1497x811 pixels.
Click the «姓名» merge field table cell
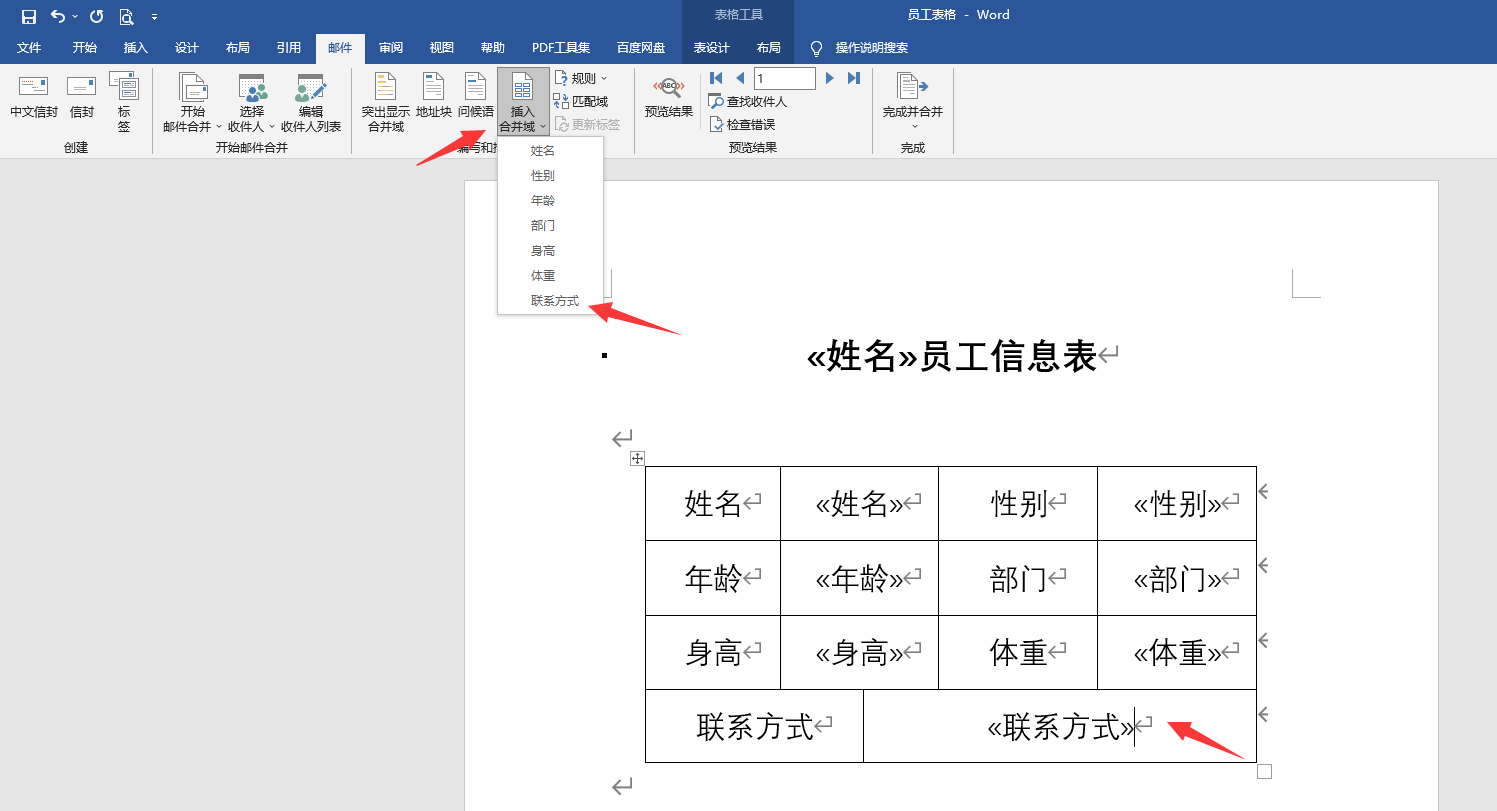pyautogui.click(x=859, y=503)
